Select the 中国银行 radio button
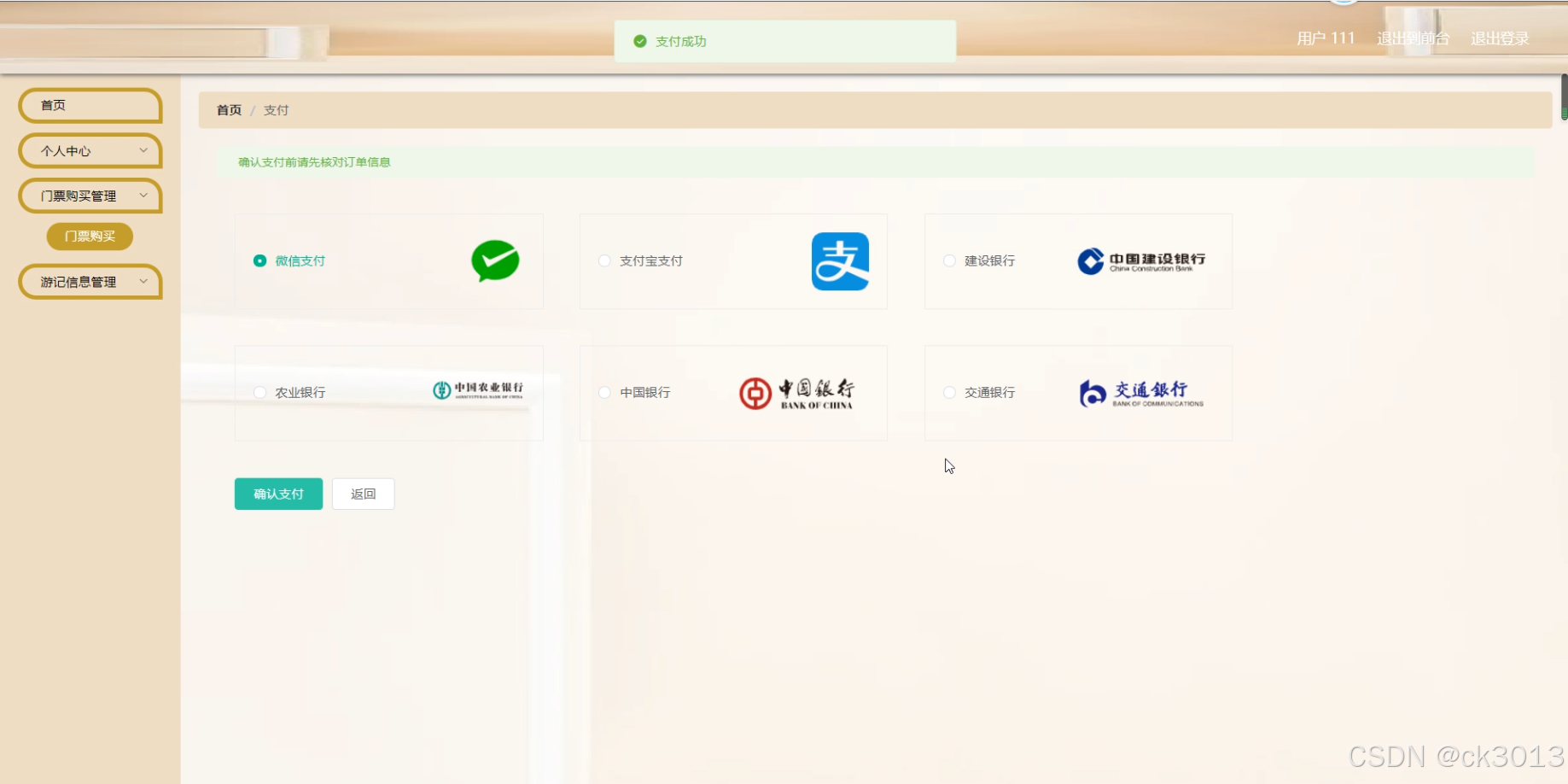Screen dimensions: 1568x784 604,392
